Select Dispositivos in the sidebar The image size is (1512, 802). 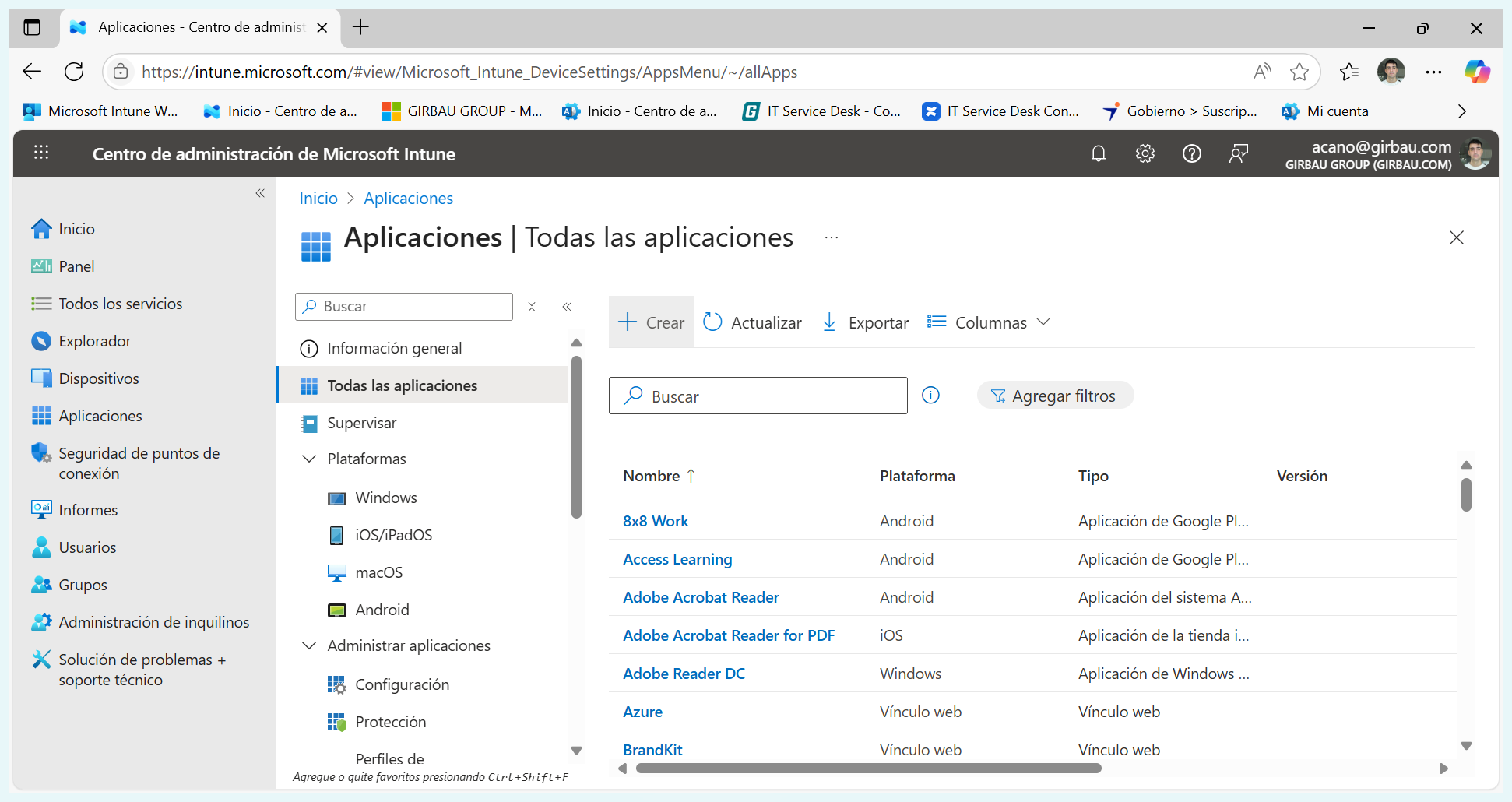point(98,378)
